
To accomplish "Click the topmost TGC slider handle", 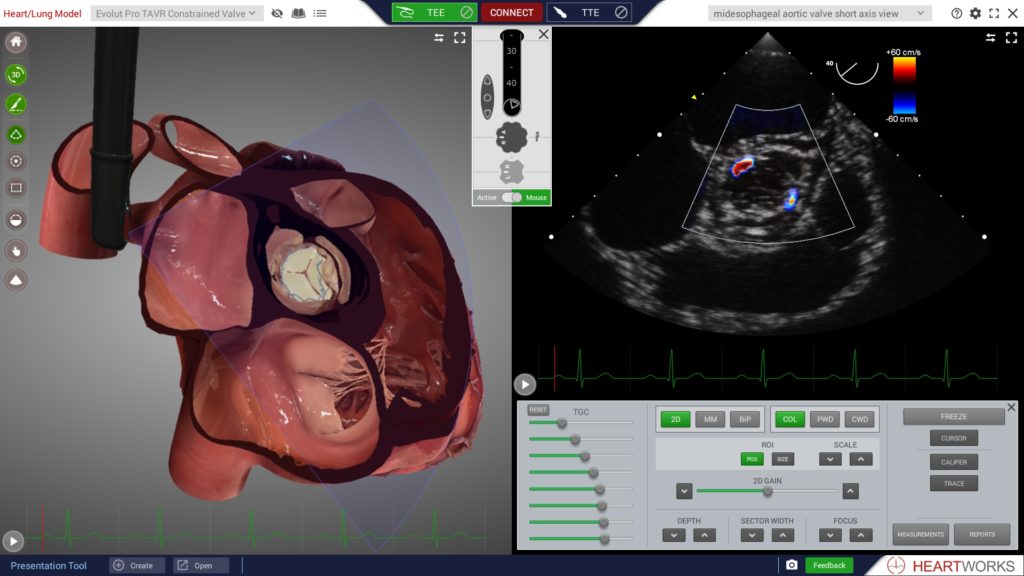I will [x=562, y=423].
